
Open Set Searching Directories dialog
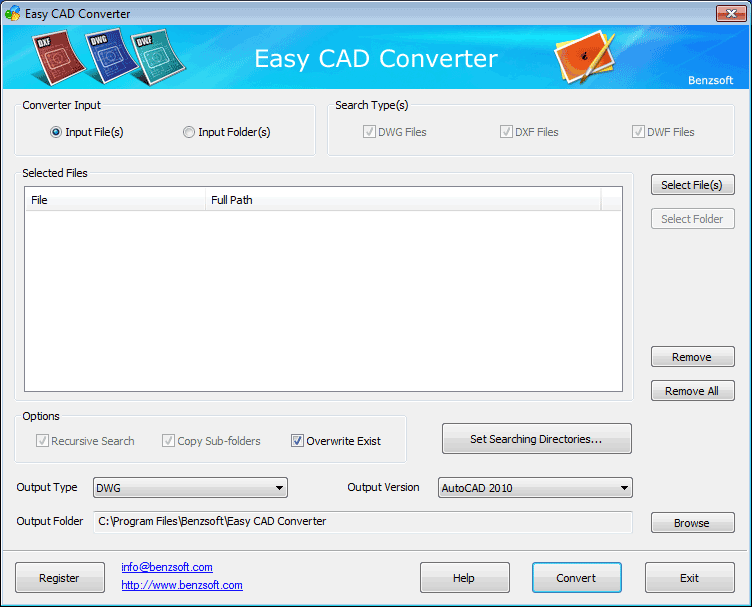pos(536,439)
